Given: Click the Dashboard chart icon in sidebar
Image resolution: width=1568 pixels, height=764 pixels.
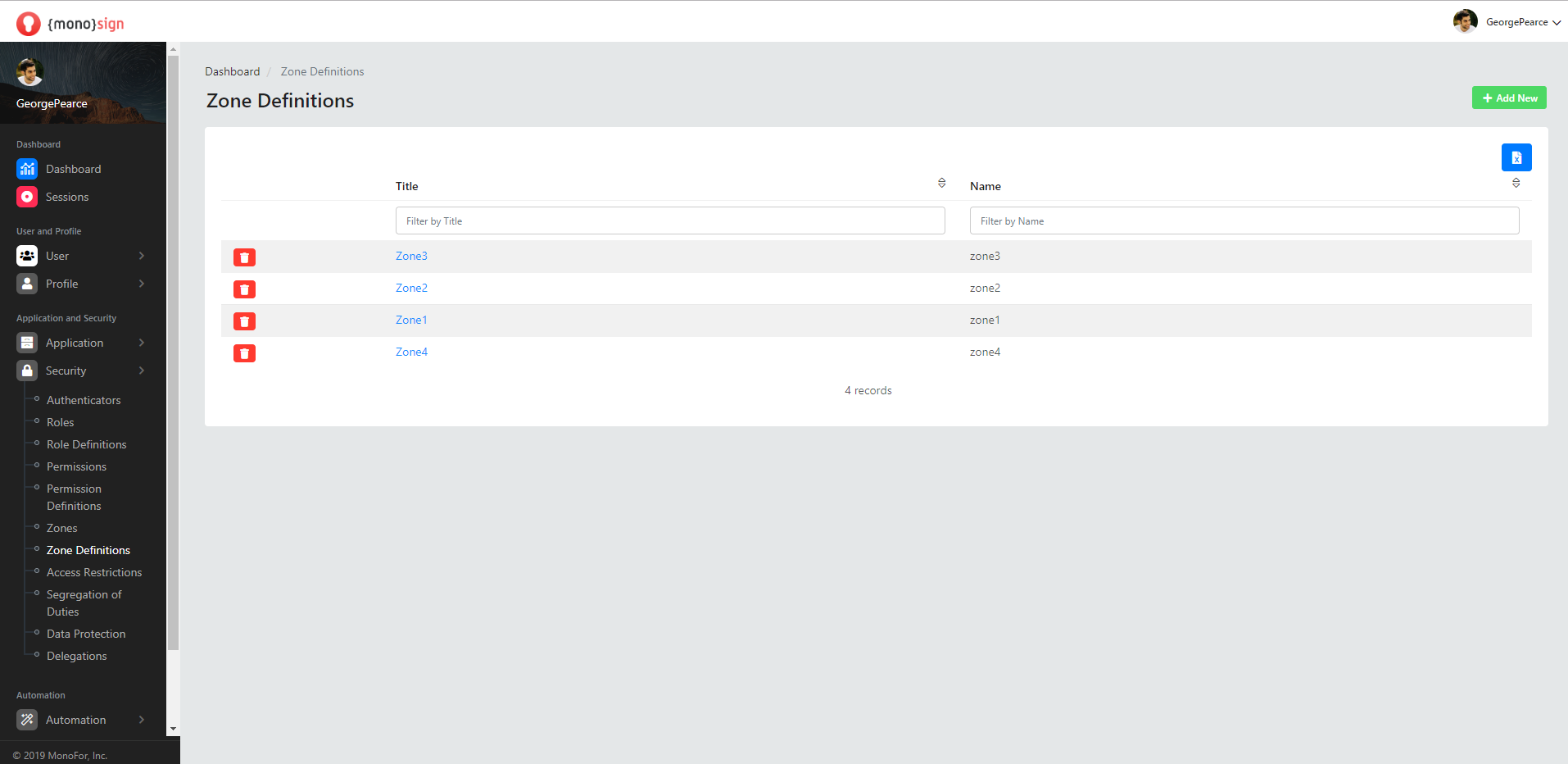Looking at the screenshot, I should 27,169.
